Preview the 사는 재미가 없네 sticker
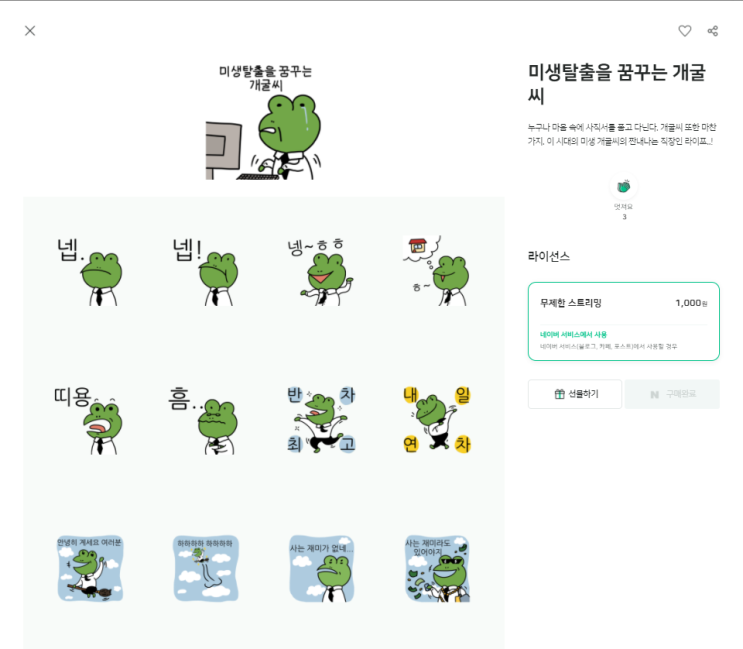The height and width of the screenshot is (649, 743). pos(322,569)
